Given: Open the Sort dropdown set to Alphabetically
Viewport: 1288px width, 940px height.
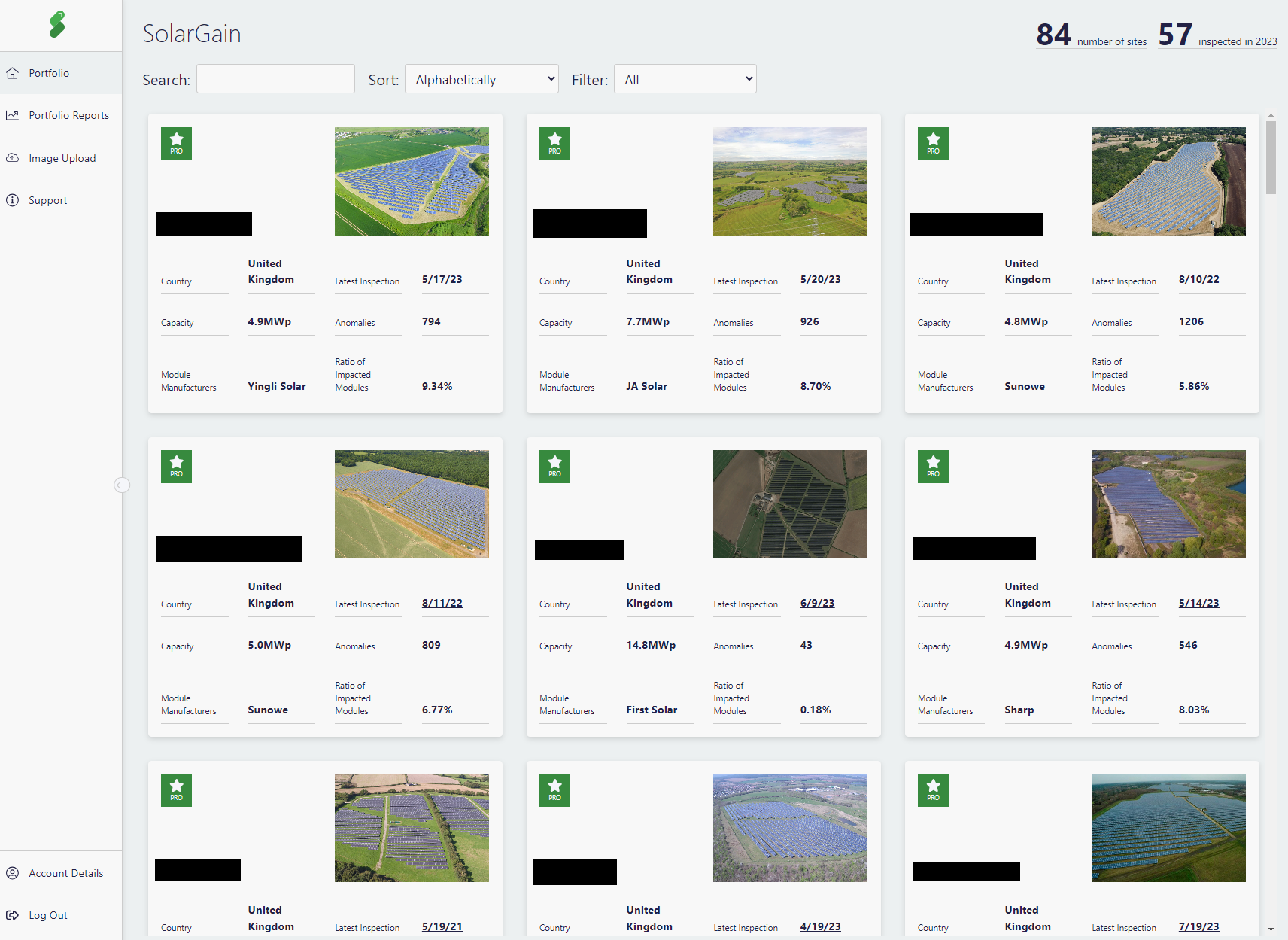Looking at the screenshot, I should [x=481, y=79].
